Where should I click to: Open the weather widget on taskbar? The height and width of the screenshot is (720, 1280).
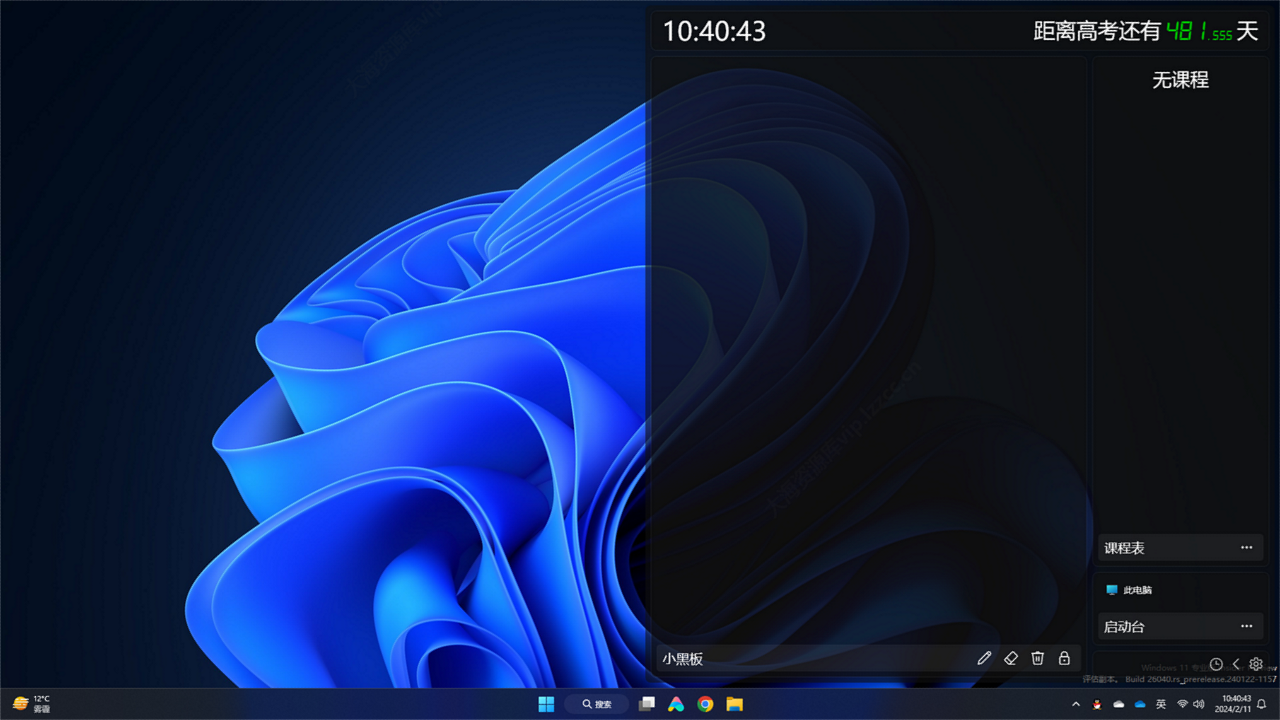[x=31, y=704]
